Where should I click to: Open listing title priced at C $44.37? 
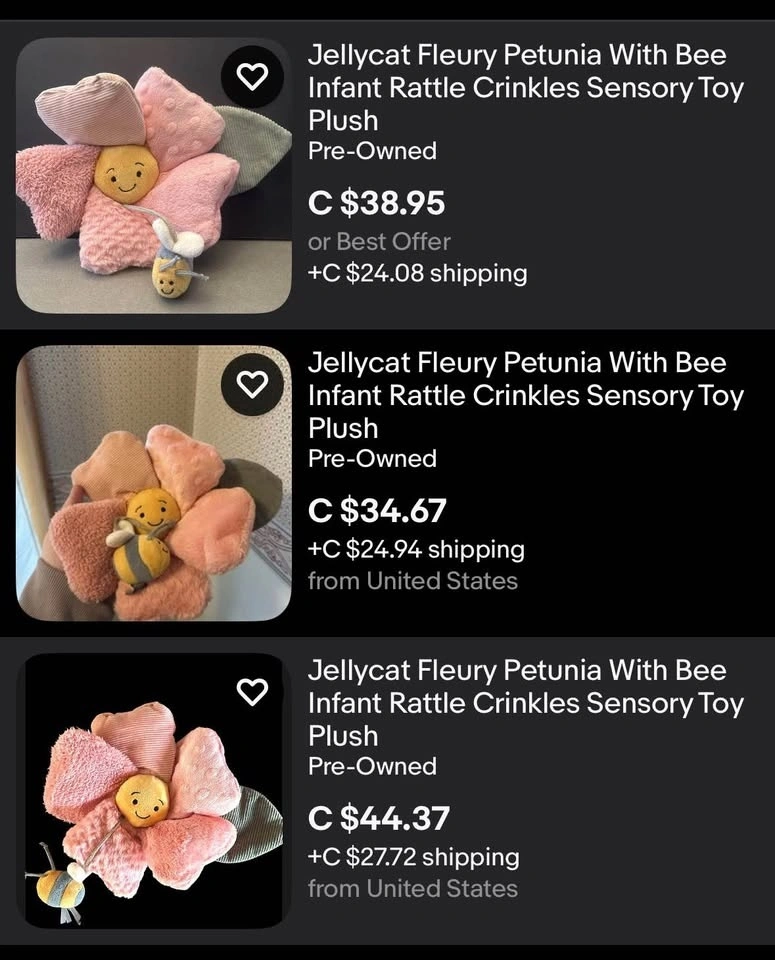coord(525,702)
